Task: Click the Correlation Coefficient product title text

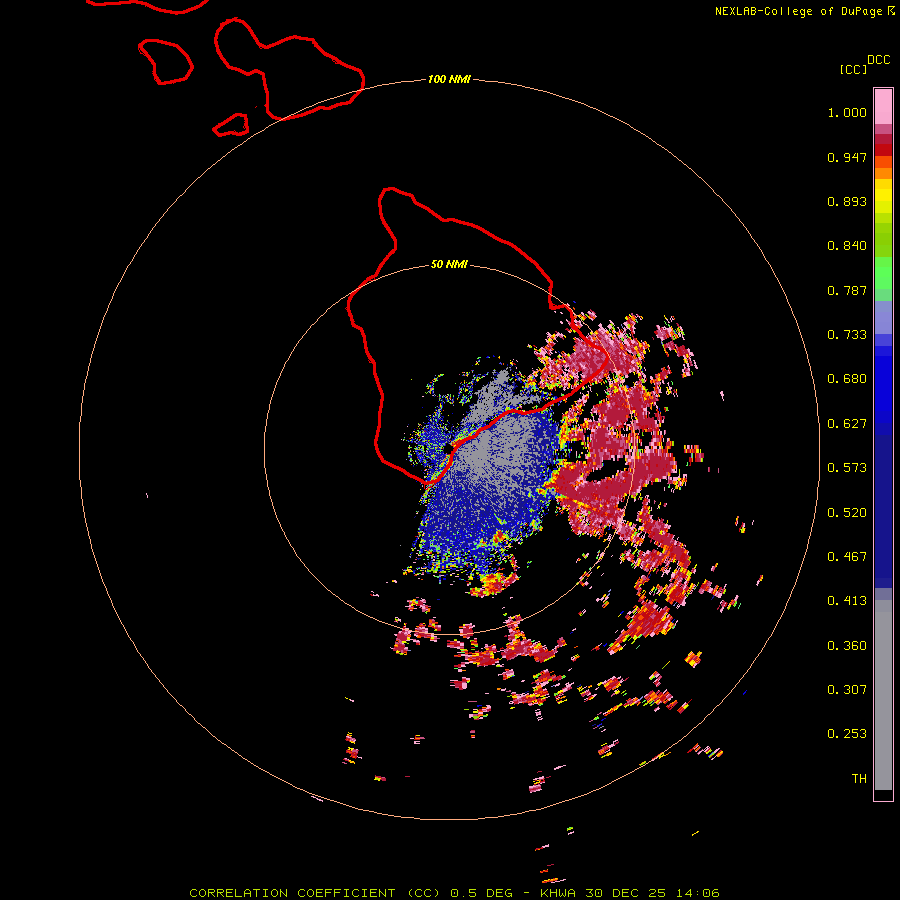Action: [x=315, y=893]
